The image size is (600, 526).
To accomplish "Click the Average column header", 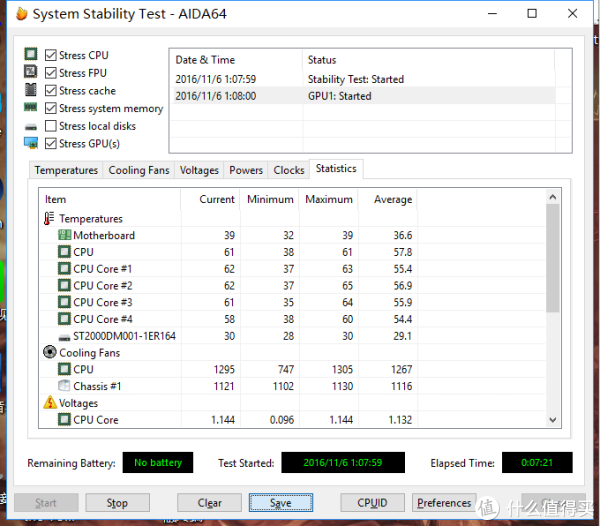I will (x=388, y=199).
